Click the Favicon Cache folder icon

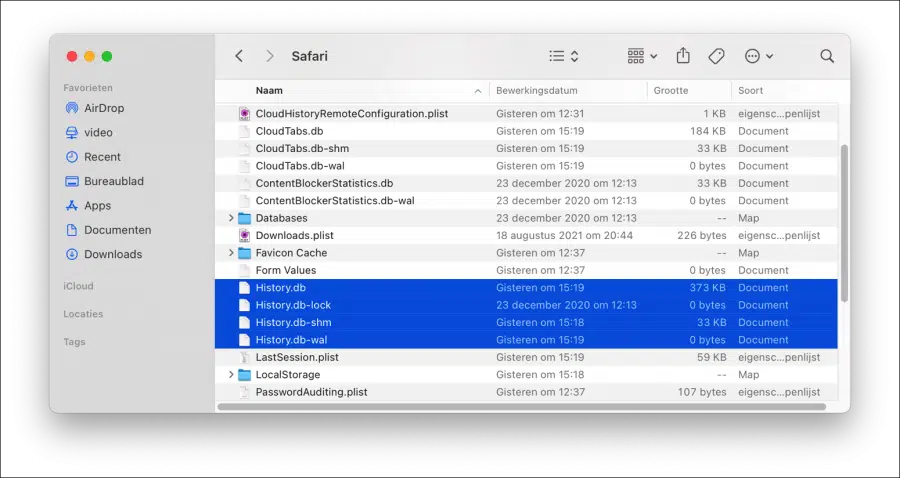[x=245, y=253]
